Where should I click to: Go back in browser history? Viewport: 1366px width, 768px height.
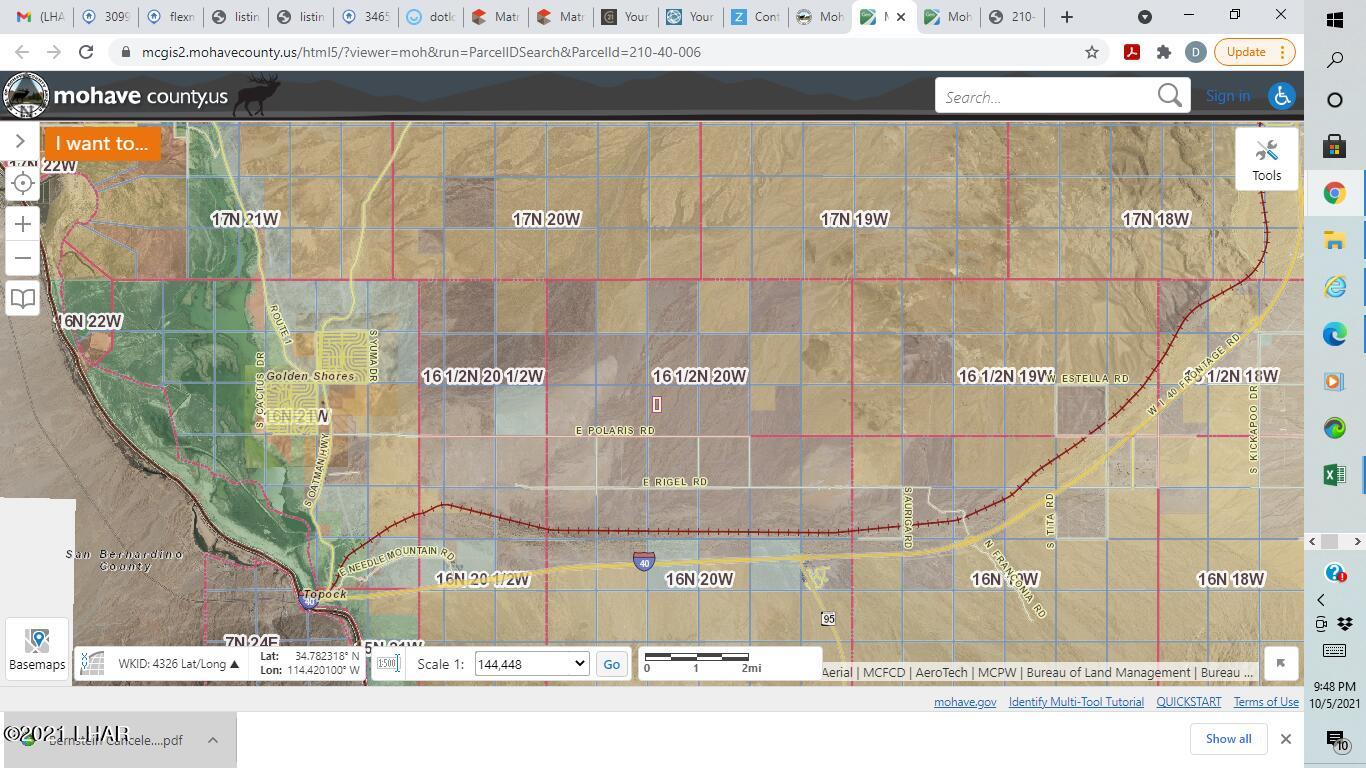(x=22, y=52)
